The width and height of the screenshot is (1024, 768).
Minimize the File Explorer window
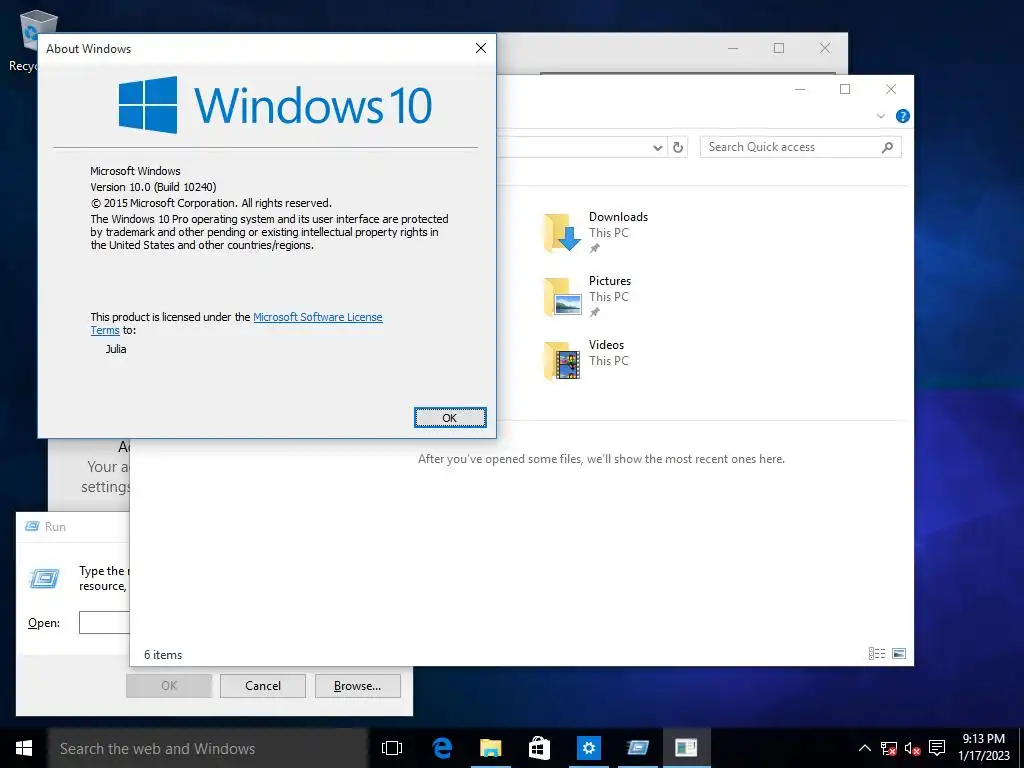[x=800, y=89]
